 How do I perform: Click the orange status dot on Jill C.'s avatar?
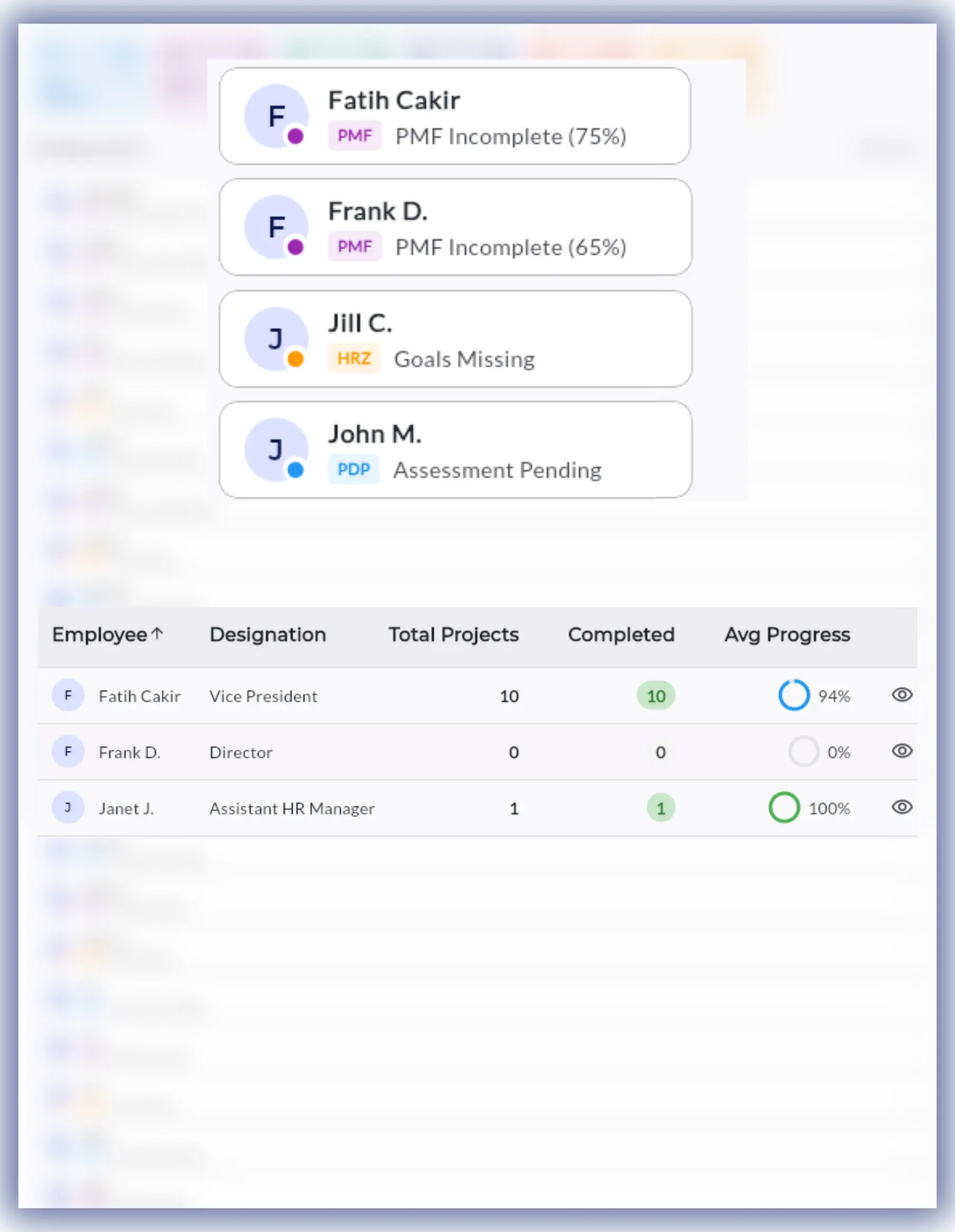[294, 358]
